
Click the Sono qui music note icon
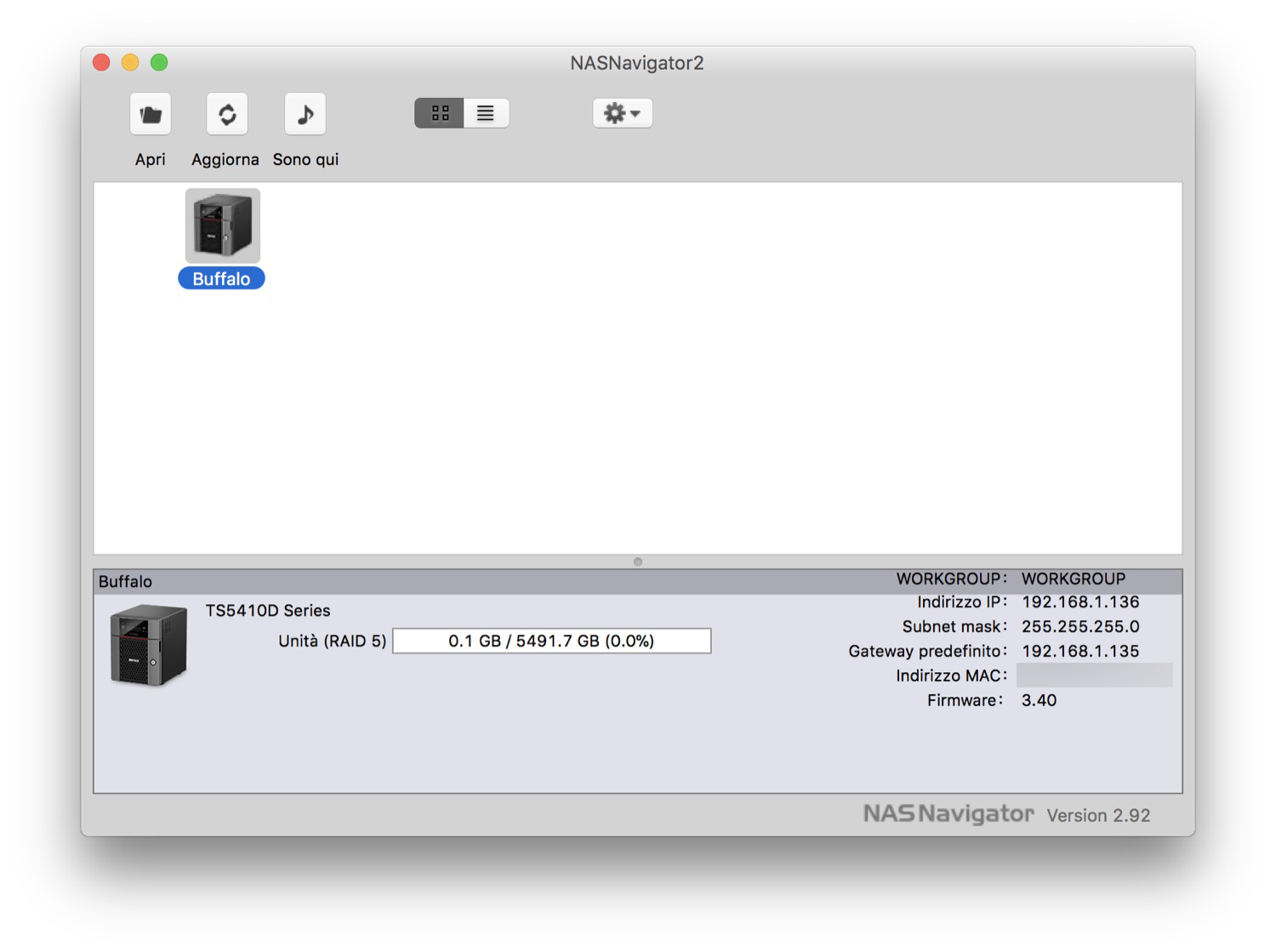click(x=305, y=114)
